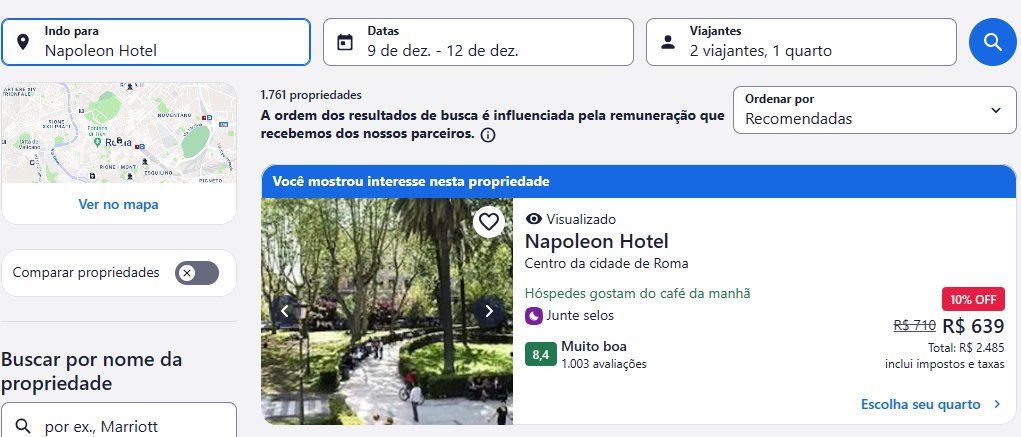Open Datas date range picker
Viewport: 1021px width, 437px height.
coord(478,42)
